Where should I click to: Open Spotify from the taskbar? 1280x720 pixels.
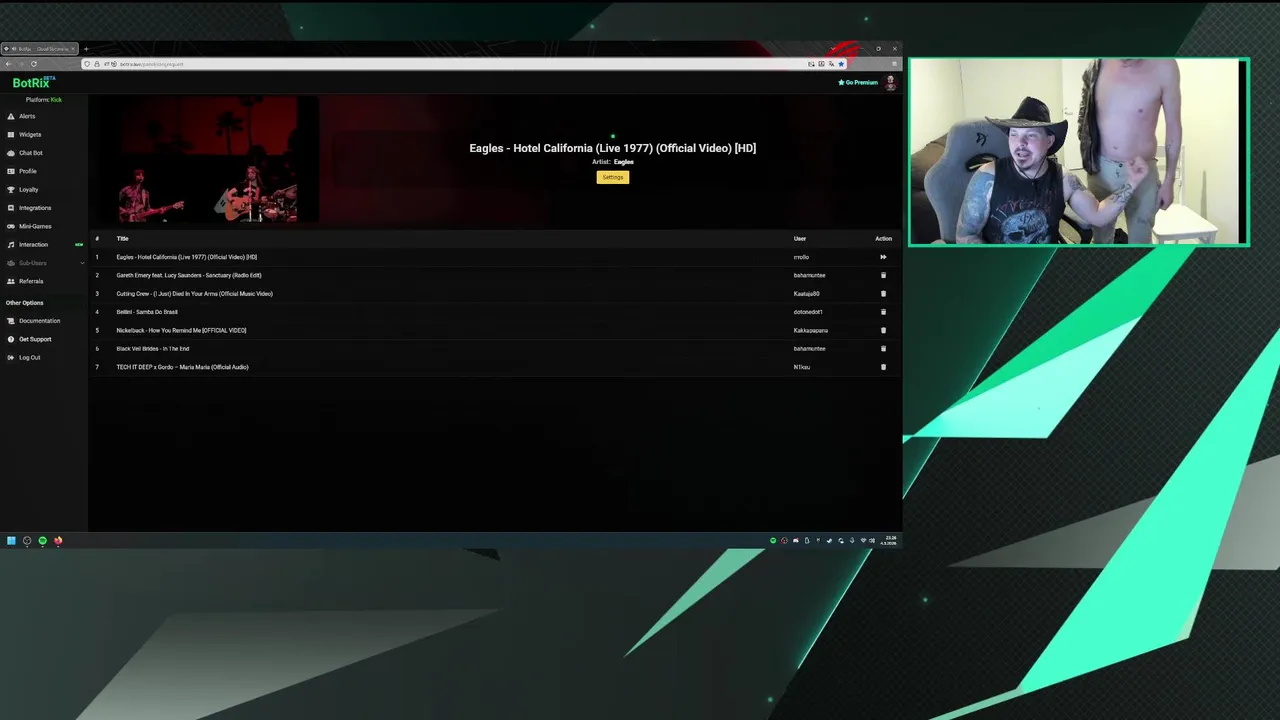pos(42,541)
